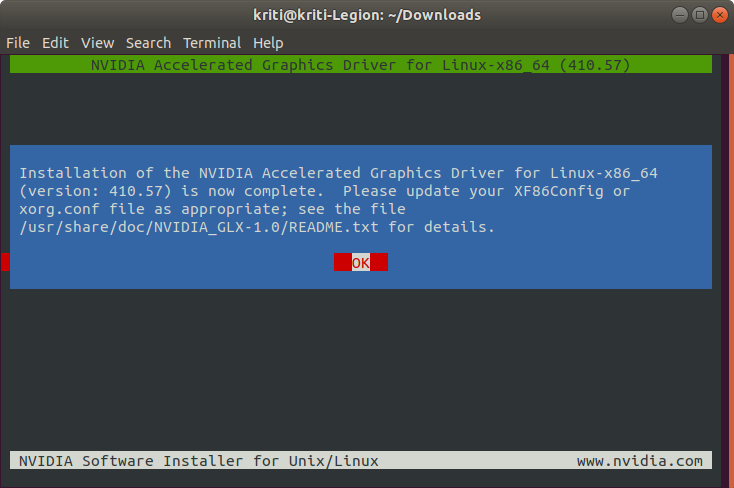The image size is (734, 488).
Task: Click the red OK button
Action: click(361, 262)
